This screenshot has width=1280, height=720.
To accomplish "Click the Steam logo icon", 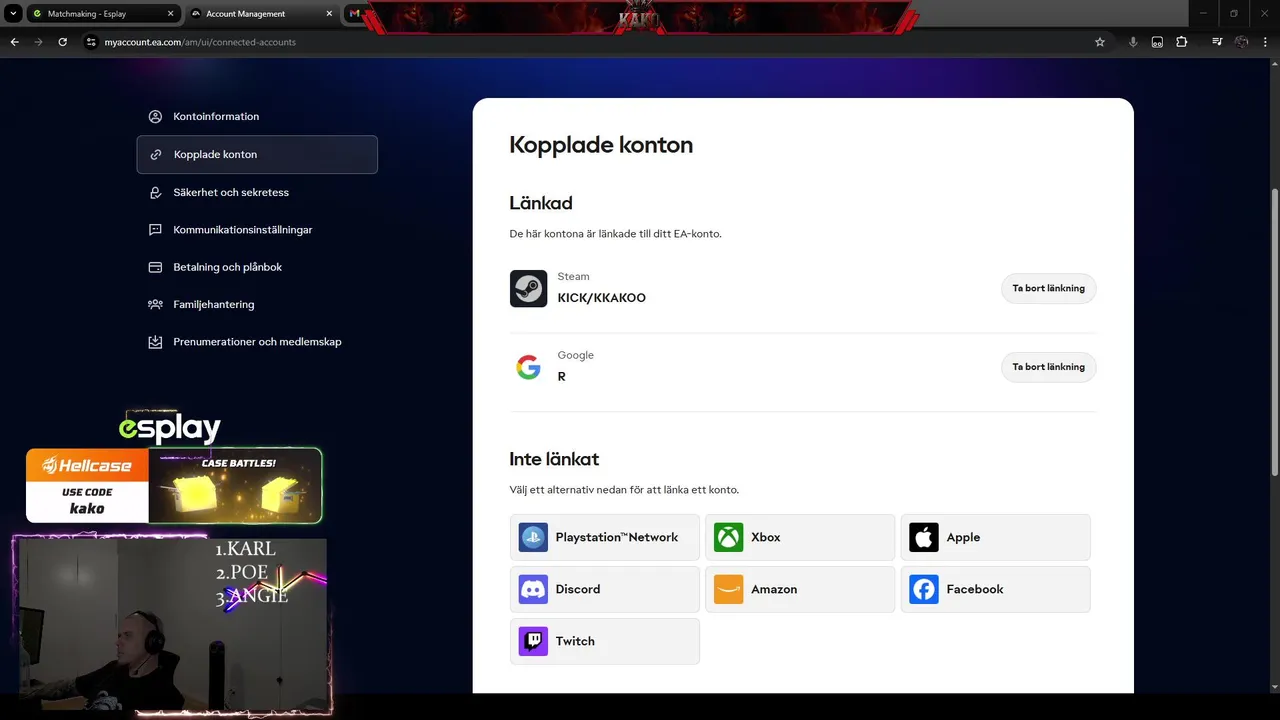I will pos(528,288).
